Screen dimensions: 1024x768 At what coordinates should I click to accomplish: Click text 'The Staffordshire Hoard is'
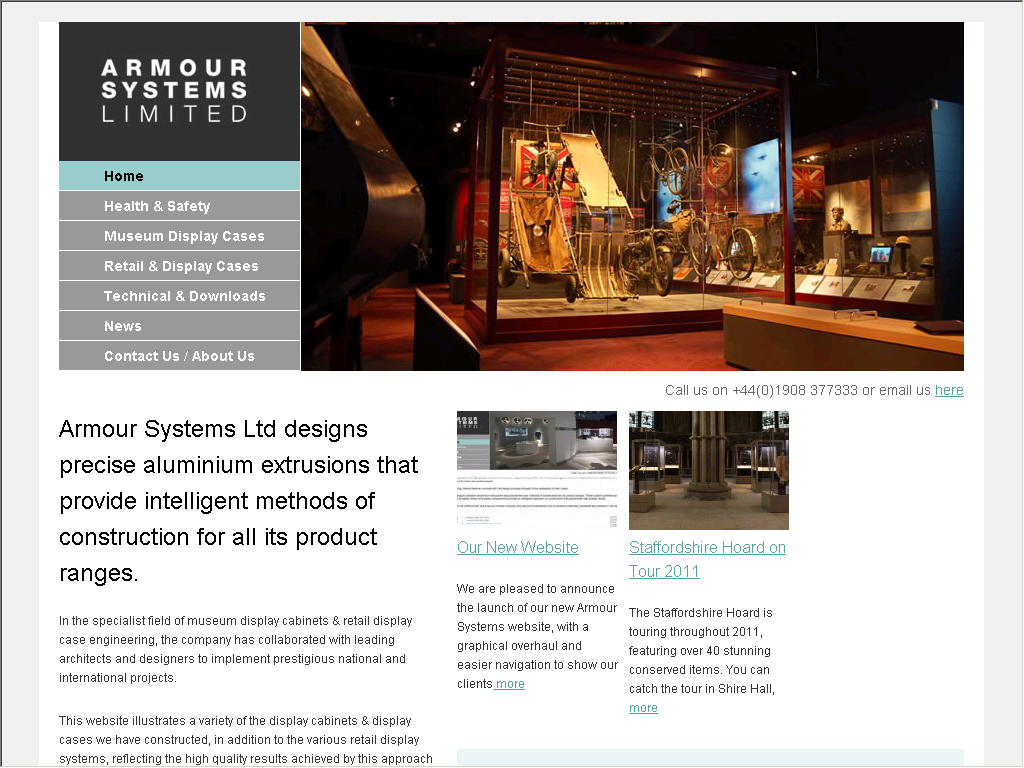701,613
